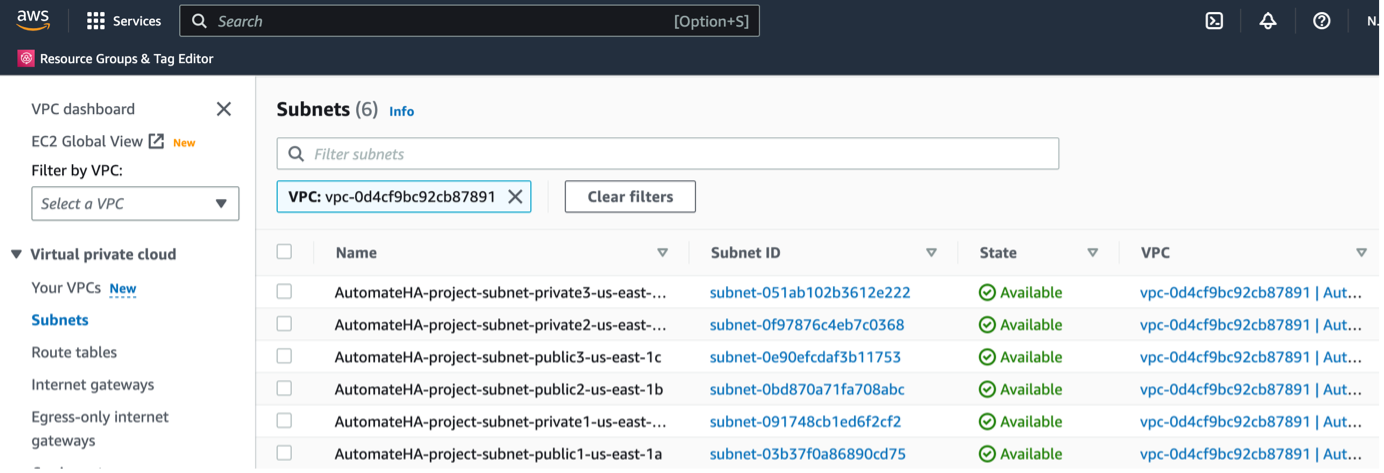Sort table by Subnet ID column arrow
This screenshot has height=473, width=1384.
931,253
